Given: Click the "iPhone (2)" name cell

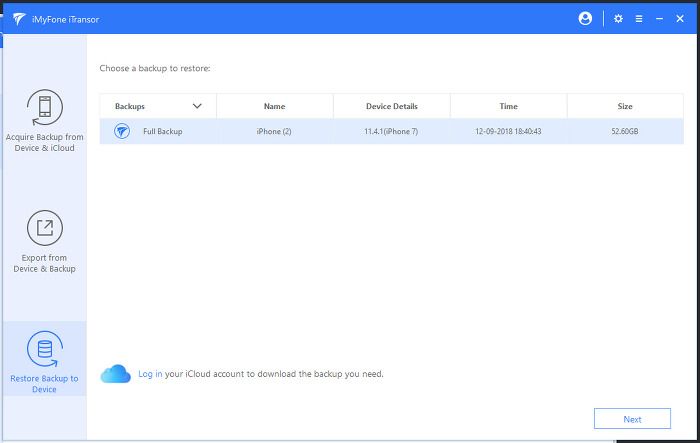Looking at the screenshot, I should (274, 131).
